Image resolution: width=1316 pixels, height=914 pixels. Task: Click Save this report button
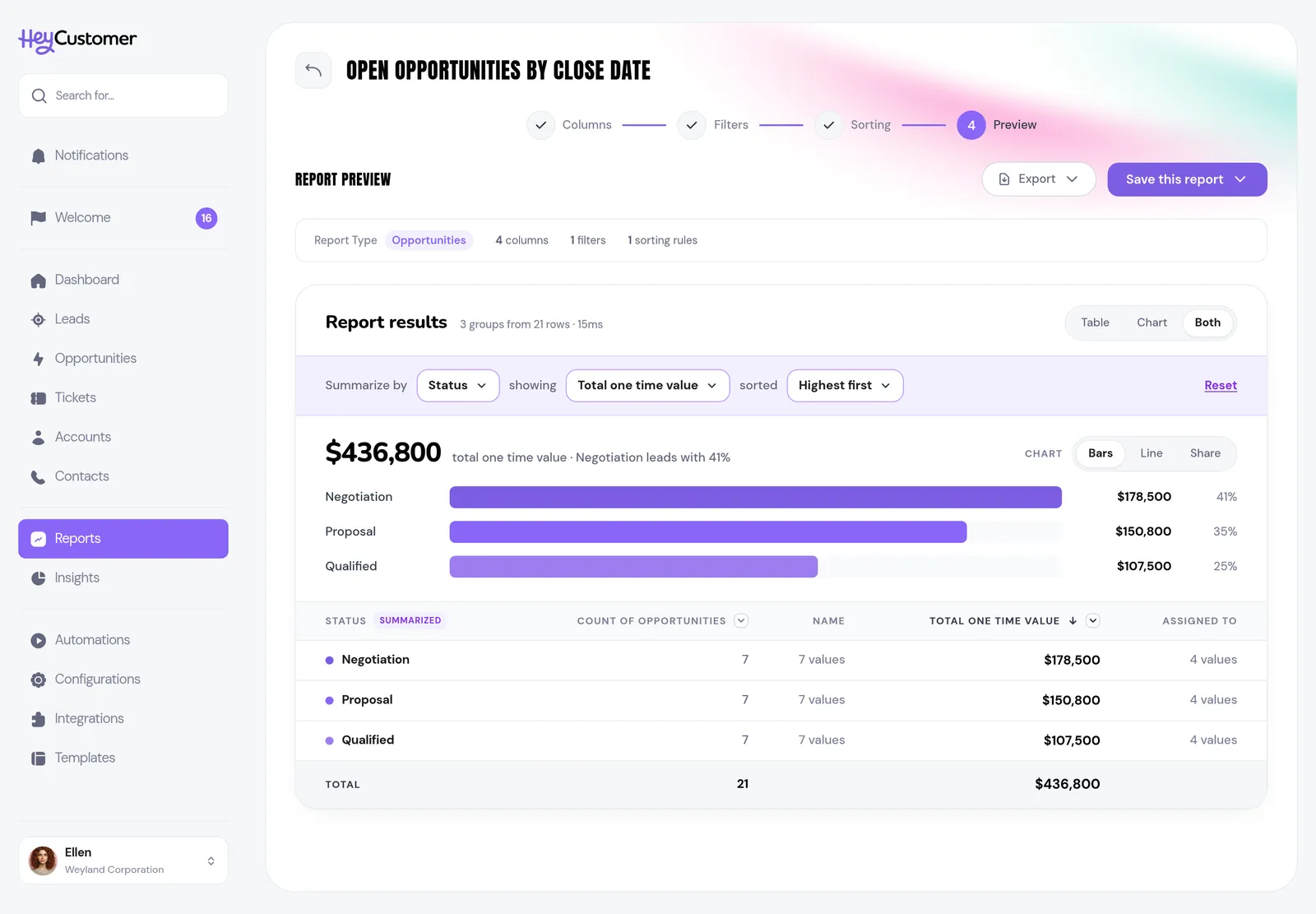pyautogui.click(x=1187, y=179)
